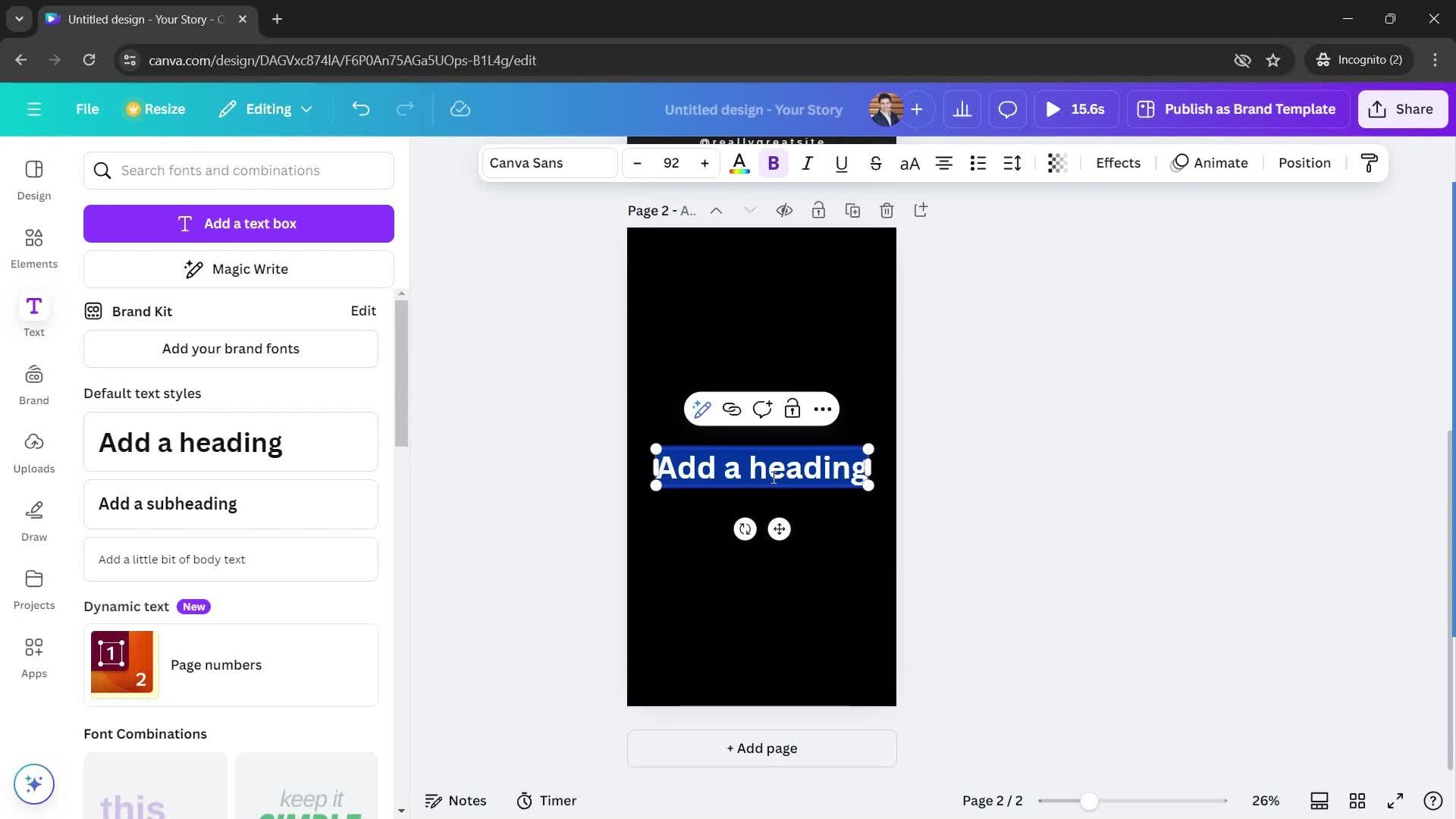The height and width of the screenshot is (819, 1456).
Task: Click the font size input field
Action: tap(671, 163)
